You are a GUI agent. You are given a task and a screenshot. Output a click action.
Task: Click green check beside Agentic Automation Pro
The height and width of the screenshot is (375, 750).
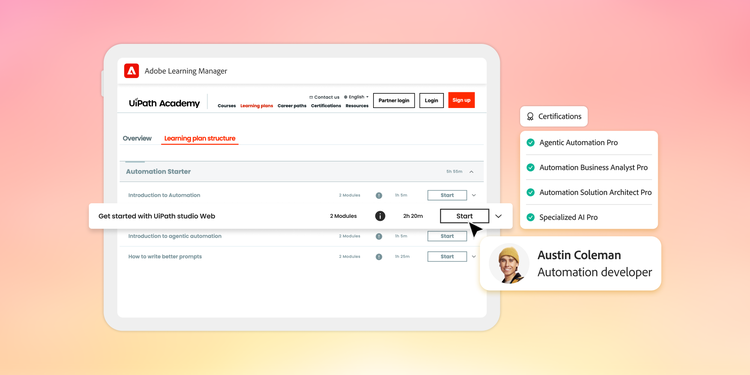pos(530,143)
